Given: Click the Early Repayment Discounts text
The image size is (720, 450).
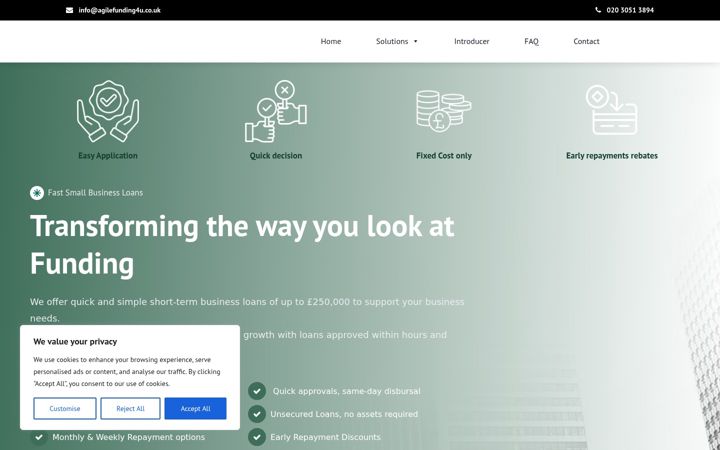Looking at the screenshot, I should (325, 437).
